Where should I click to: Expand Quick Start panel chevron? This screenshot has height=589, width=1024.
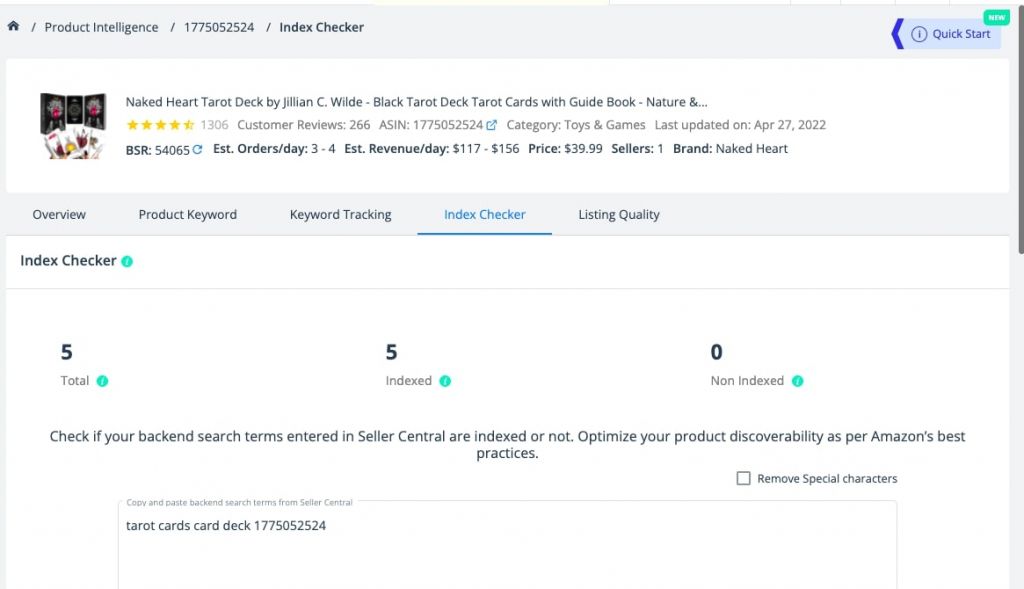898,33
